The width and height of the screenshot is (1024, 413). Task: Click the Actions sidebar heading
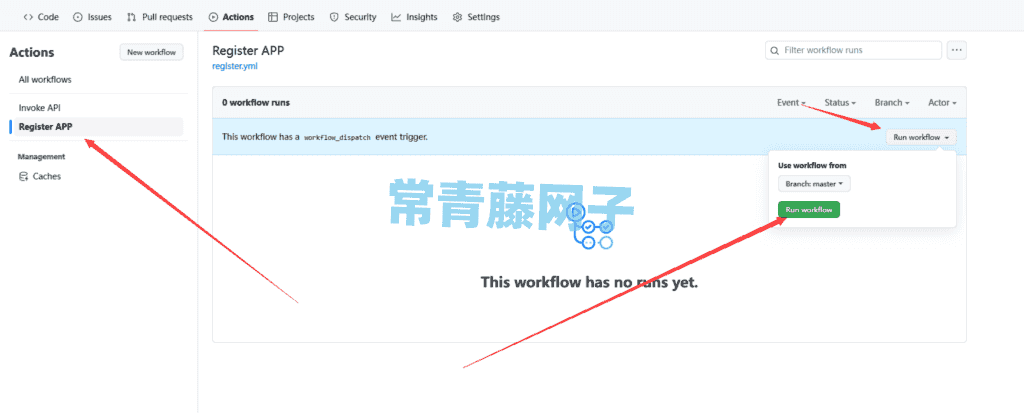coord(32,52)
